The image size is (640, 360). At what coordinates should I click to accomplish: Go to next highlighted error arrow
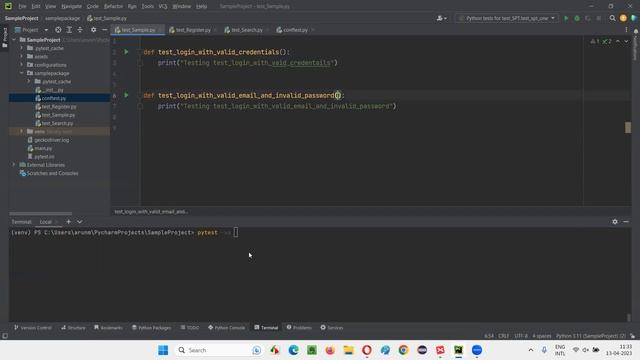(626, 41)
